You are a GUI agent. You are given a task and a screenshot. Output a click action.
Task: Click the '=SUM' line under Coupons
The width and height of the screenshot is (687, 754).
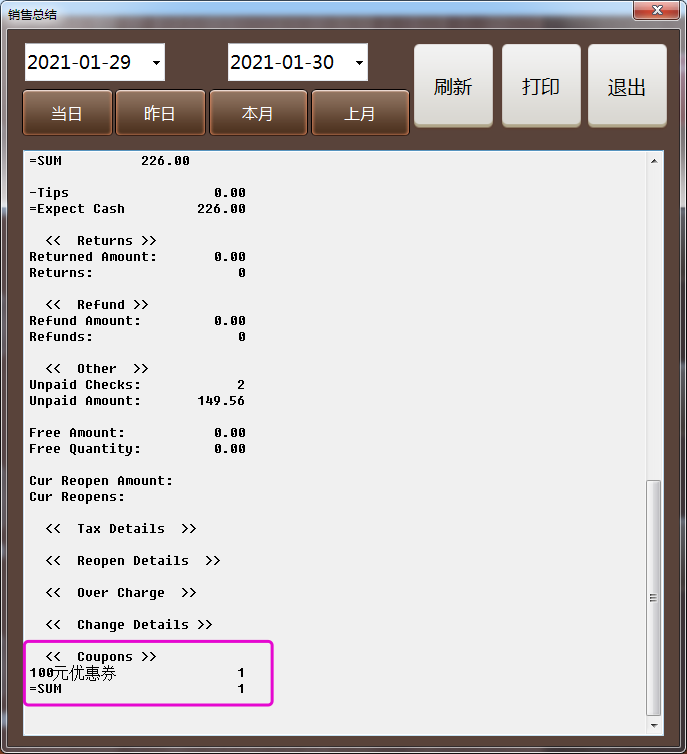[137, 689]
